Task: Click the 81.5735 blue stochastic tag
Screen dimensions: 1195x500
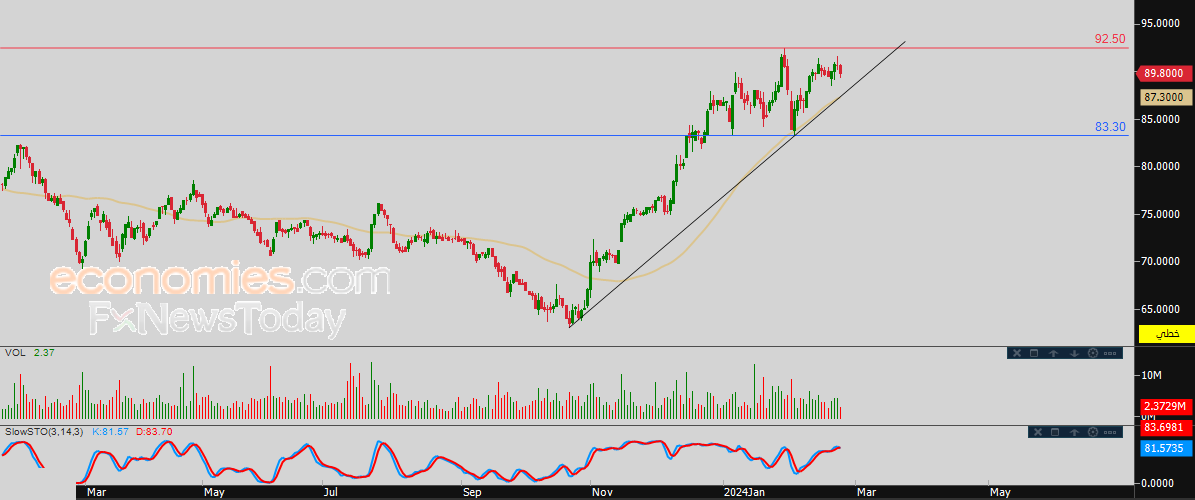Action: [x=1166, y=448]
